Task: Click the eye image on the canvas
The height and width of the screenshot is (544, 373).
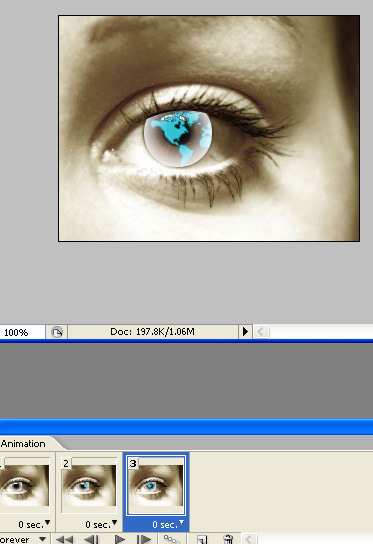Action: point(209,128)
